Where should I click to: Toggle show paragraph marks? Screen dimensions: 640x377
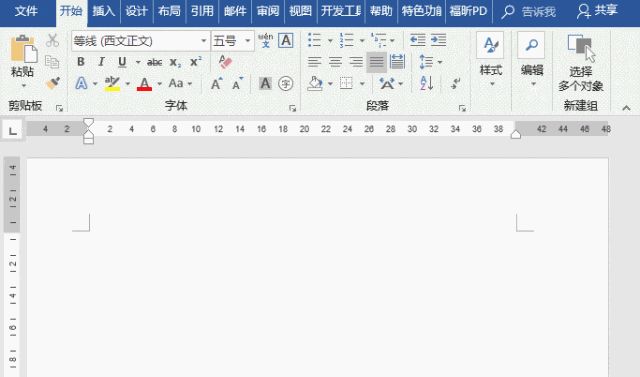[x=456, y=84]
